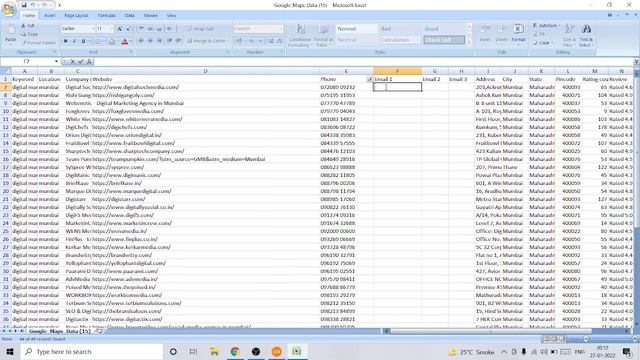Expand the cell styles gallery
The image size is (640, 360).
[469, 42]
